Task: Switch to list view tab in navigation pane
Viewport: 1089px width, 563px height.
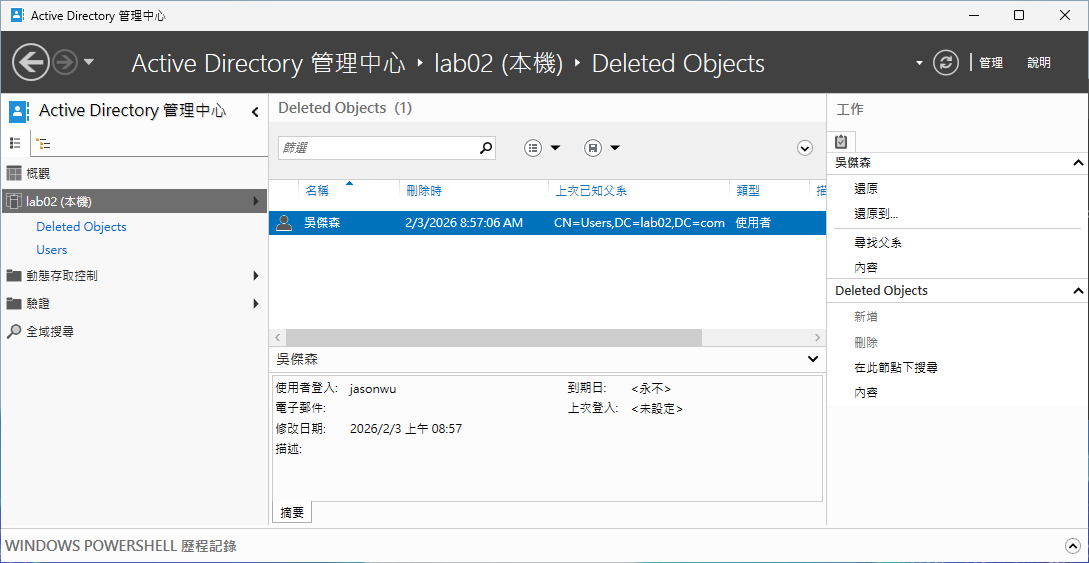Action: click(x=15, y=143)
